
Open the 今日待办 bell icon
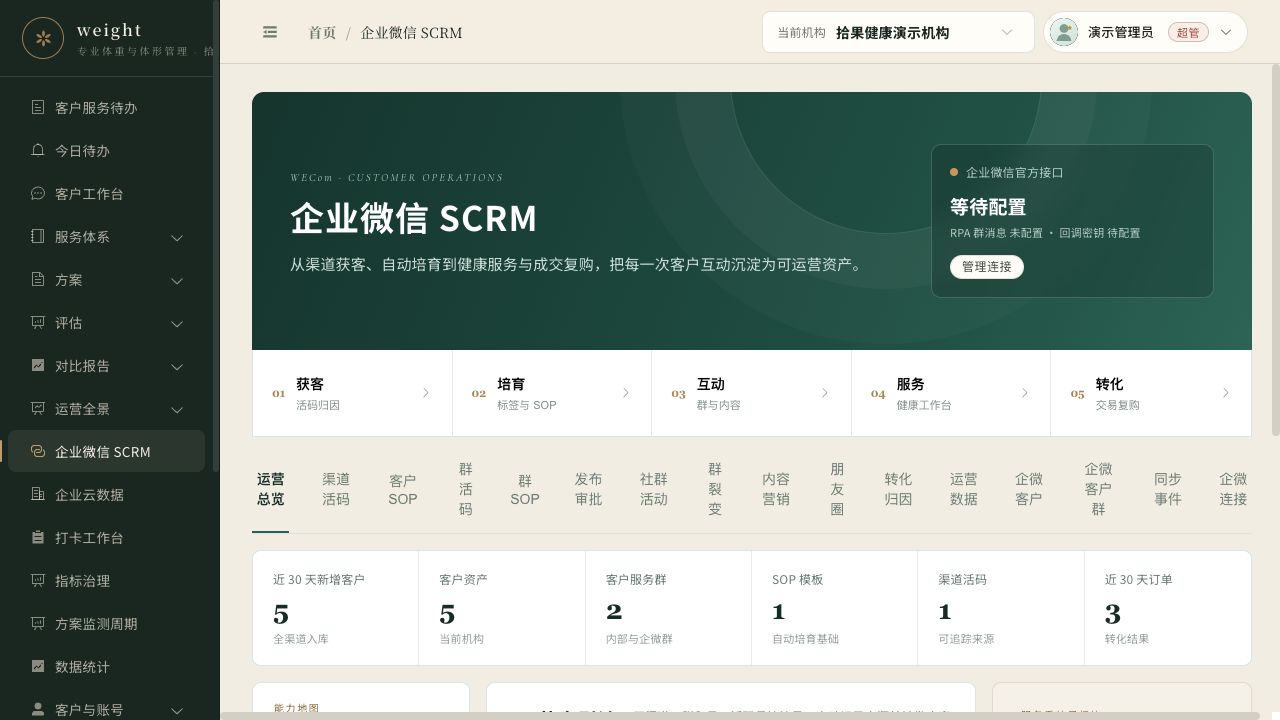[38, 150]
